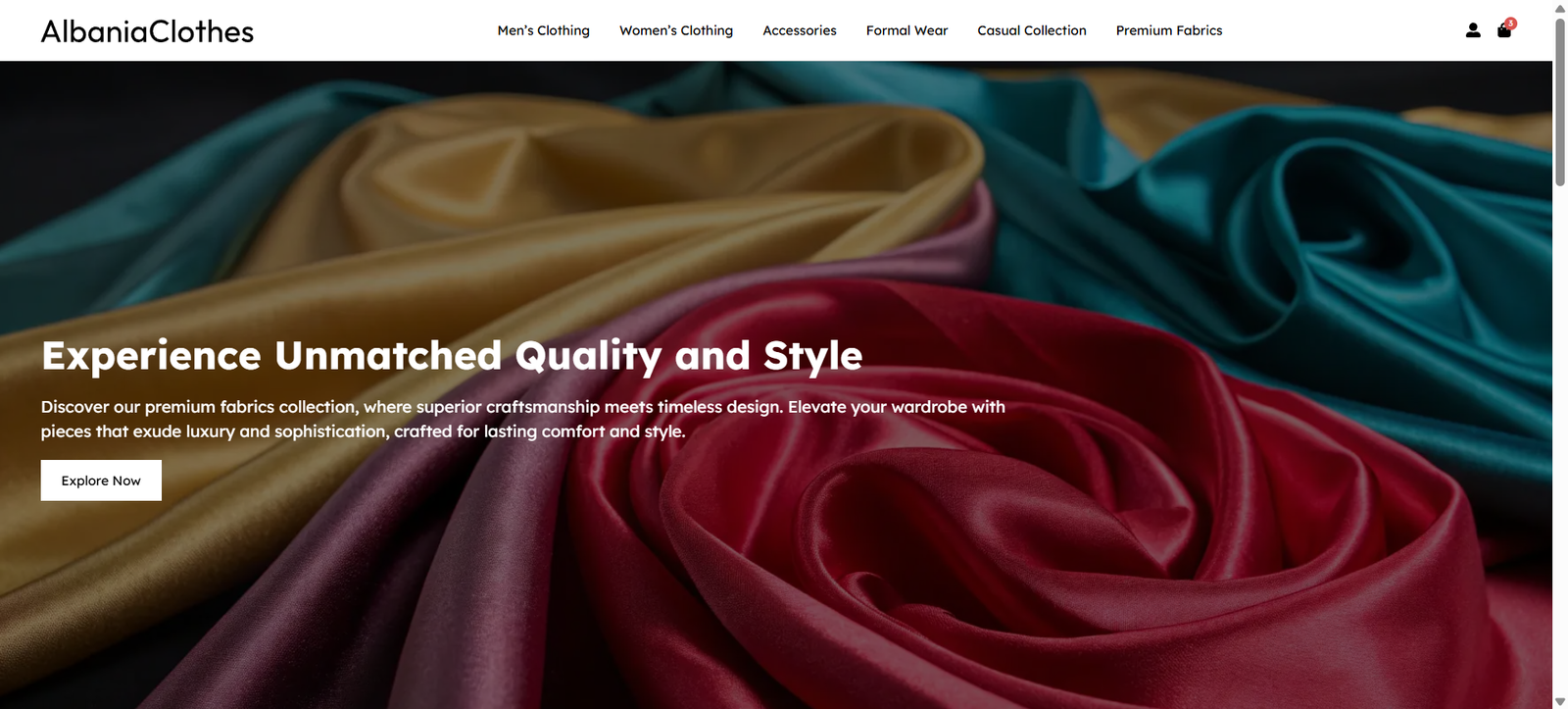Viewport: 1568px width, 709px height.
Task: Open the user account icon
Action: [x=1473, y=30]
